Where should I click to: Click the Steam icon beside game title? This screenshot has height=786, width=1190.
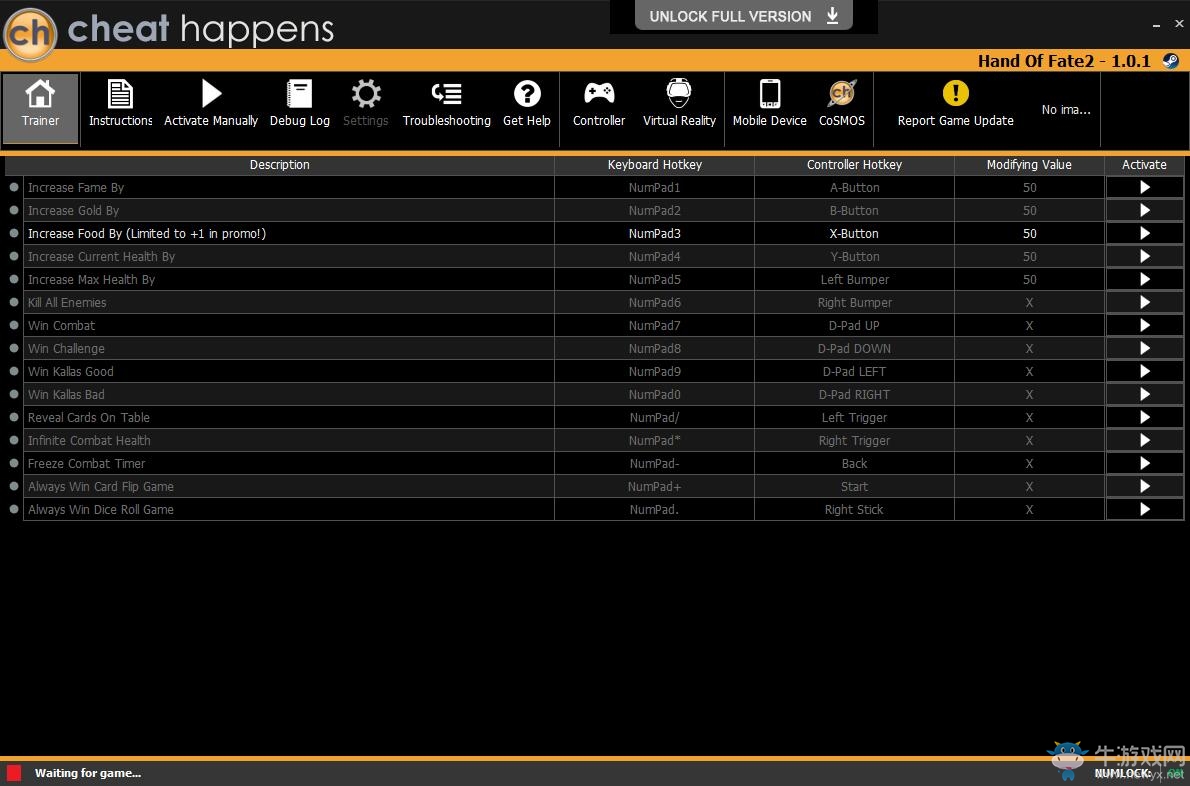1171,61
